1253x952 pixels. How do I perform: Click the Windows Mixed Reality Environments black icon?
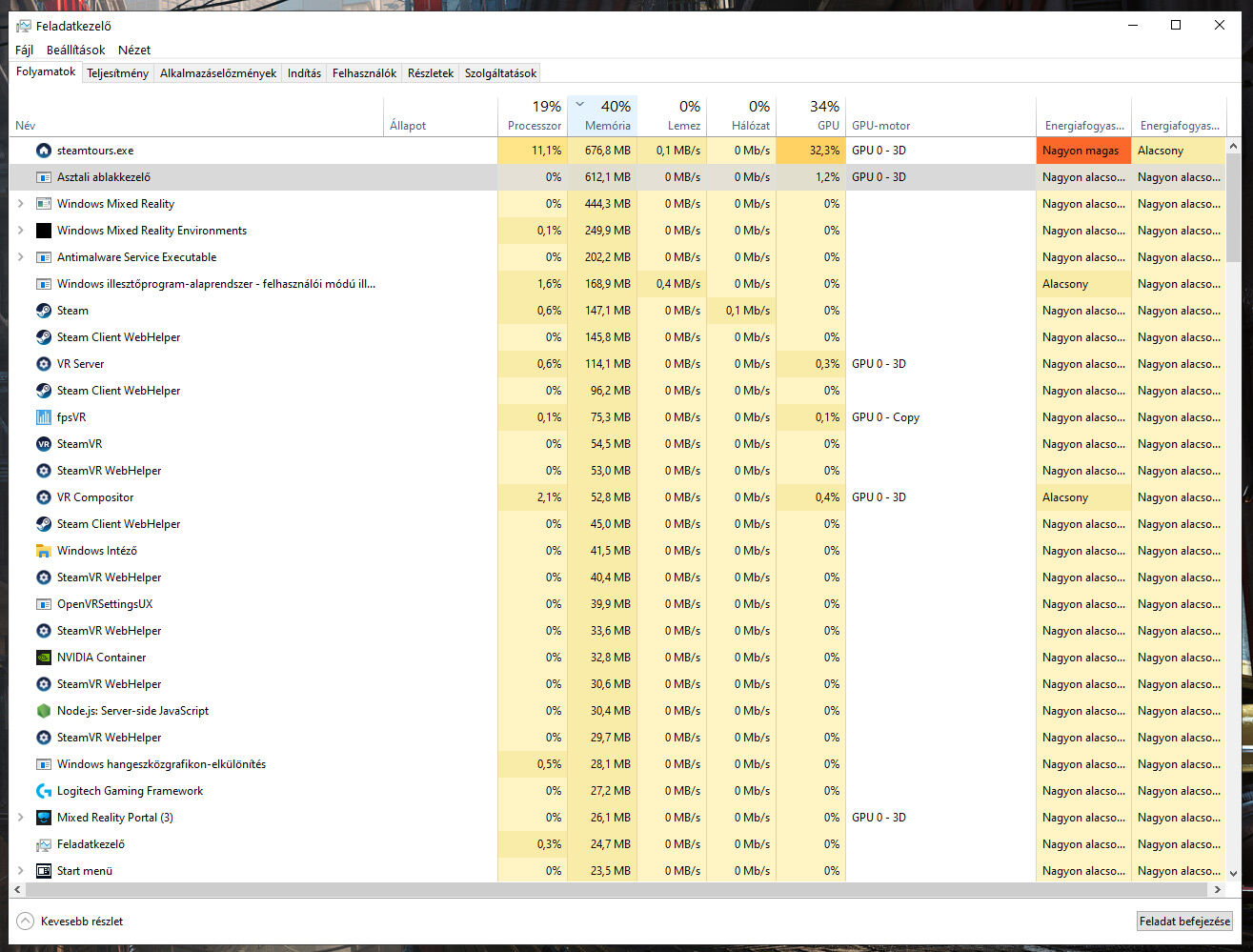43,231
